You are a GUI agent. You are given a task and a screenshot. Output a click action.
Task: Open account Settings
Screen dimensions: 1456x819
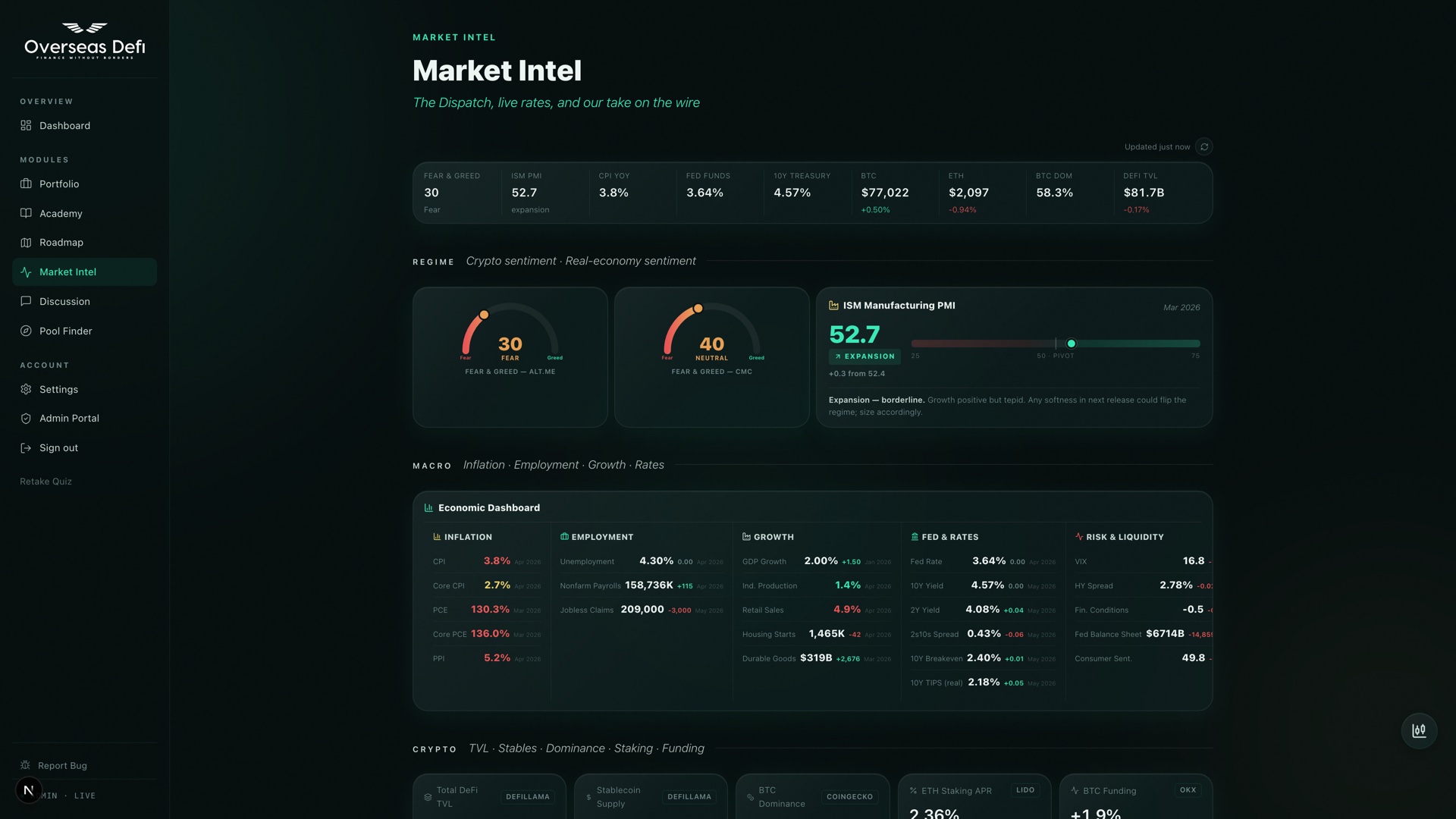click(84, 389)
